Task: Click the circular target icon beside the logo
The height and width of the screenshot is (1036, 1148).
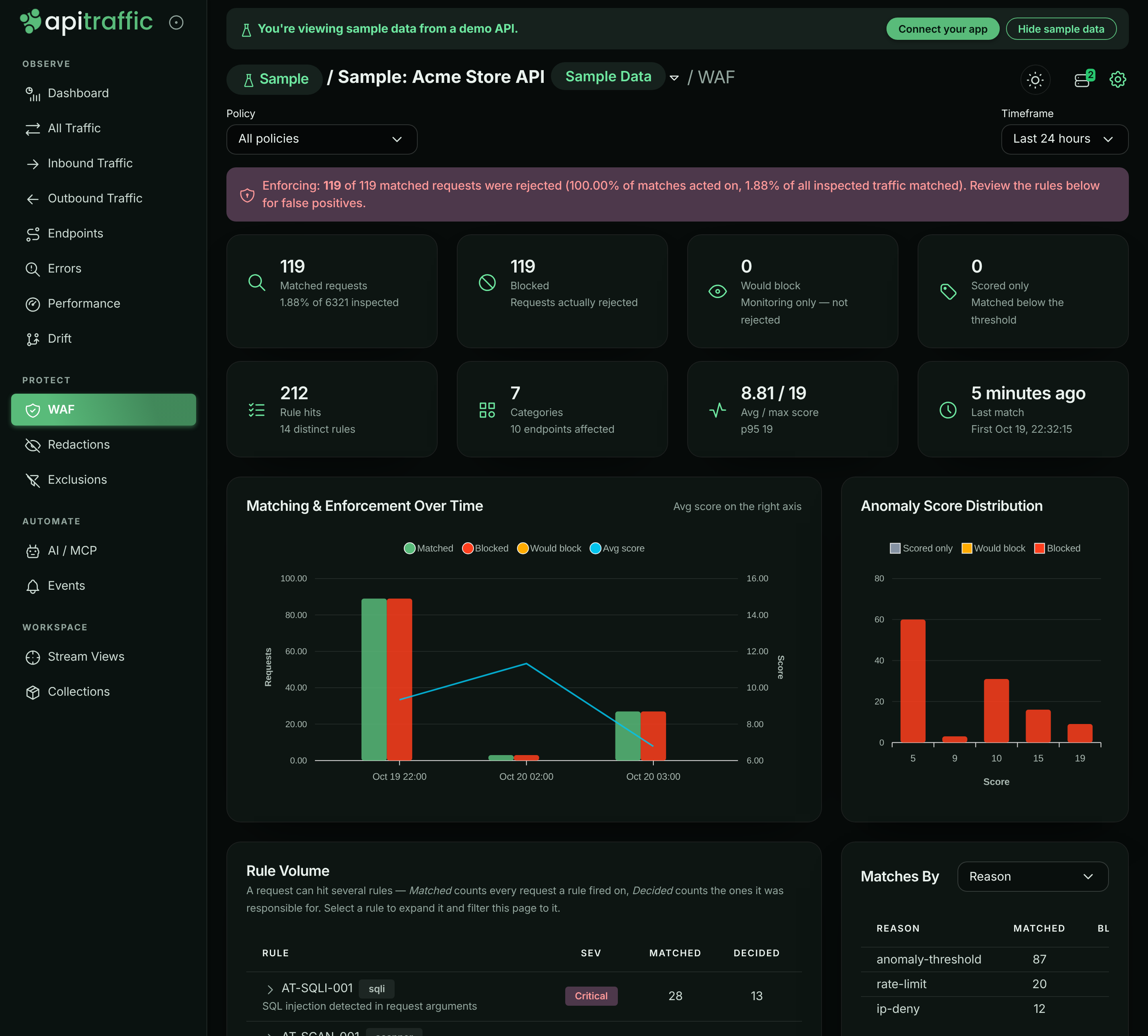Action: (177, 22)
